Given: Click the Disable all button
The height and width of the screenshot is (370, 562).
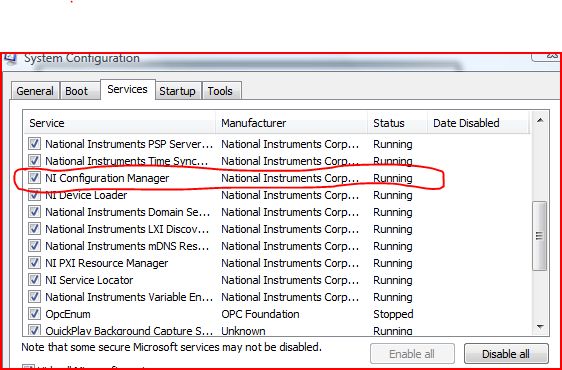Looking at the screenshot, I should pyautogui.click(x=506, y=354).
